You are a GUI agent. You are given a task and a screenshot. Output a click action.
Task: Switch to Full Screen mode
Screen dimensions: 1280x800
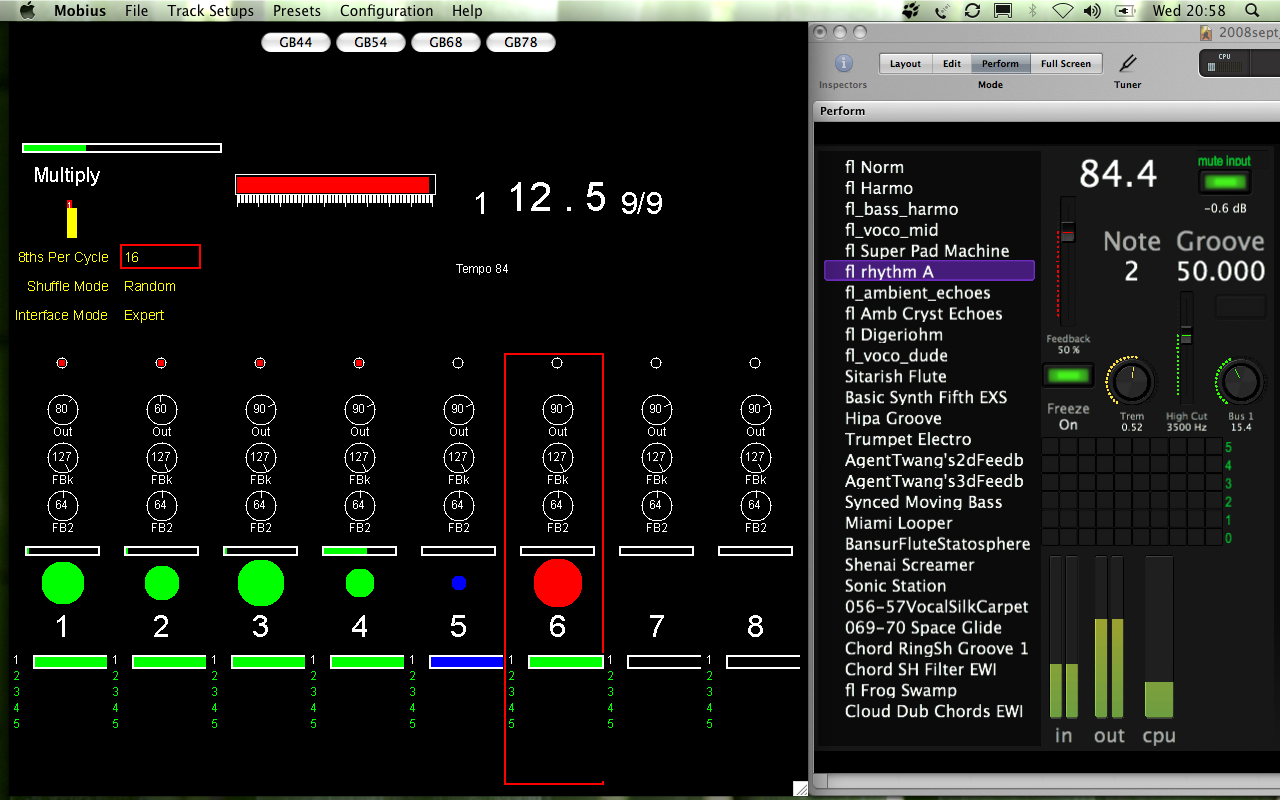(x=1066, y=63)
